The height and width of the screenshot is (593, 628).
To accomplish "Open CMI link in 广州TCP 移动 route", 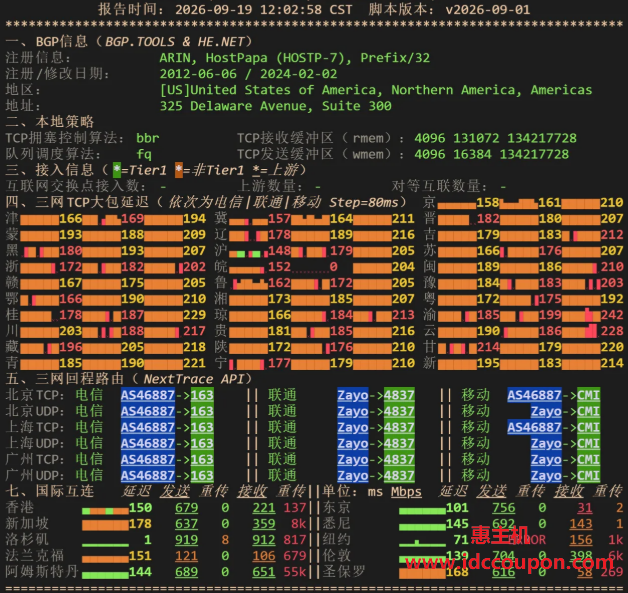I will 588,459.
